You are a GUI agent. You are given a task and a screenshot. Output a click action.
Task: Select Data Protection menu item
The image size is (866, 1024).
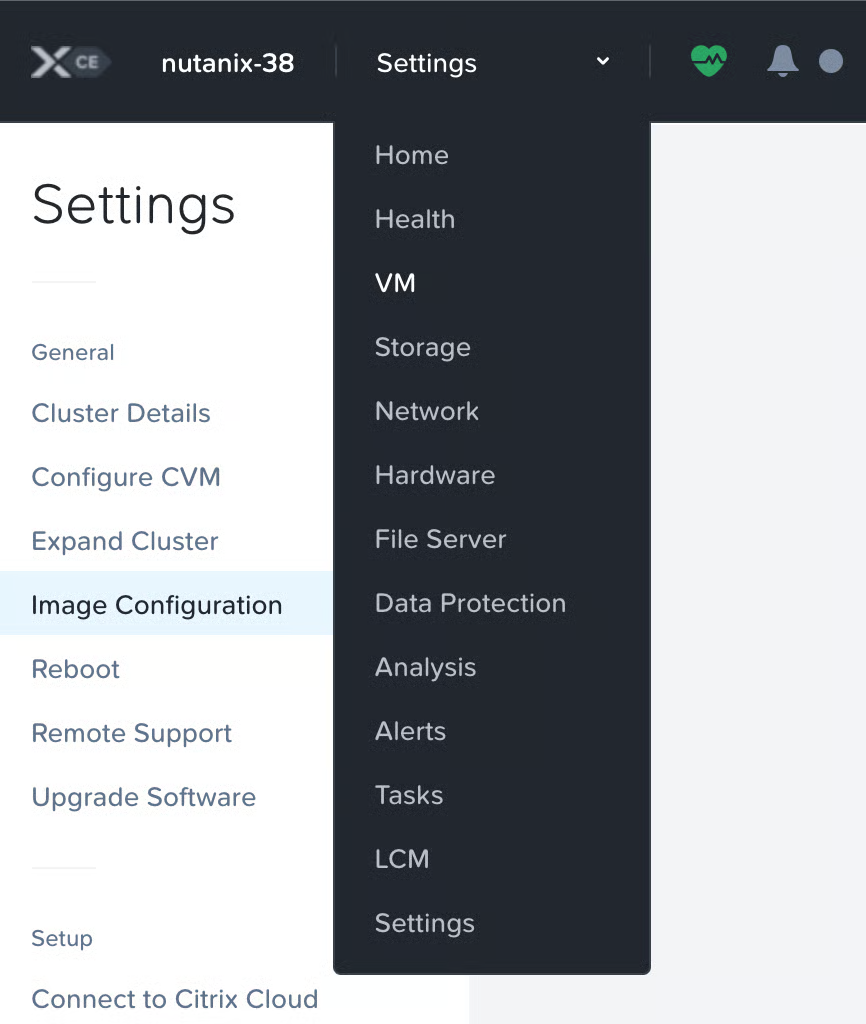tap(470, 603)
